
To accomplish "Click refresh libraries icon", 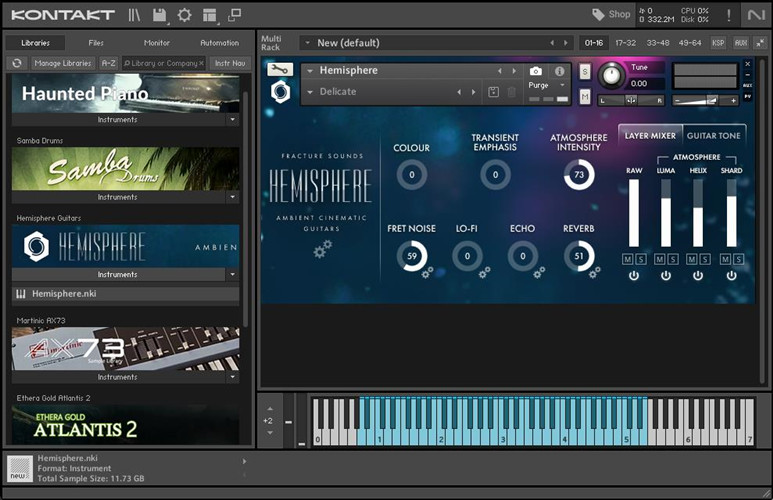I will (16, 63).
